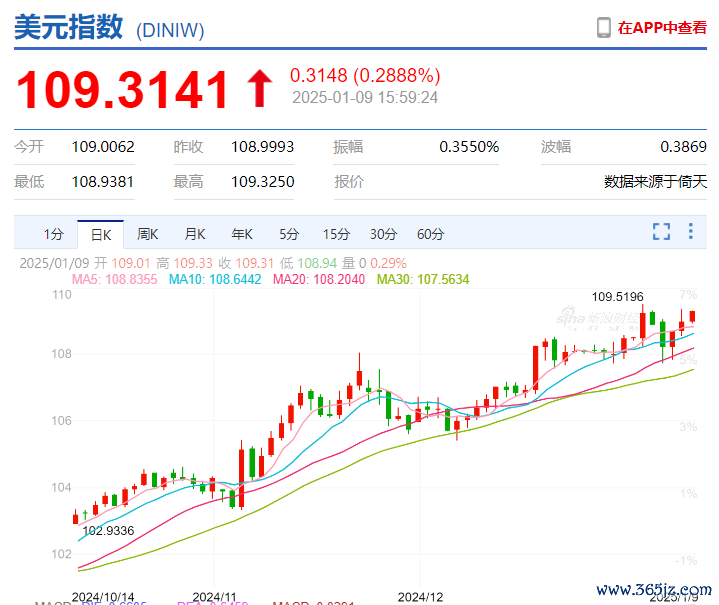
Task: Select the 30分 interval tab
Action: click(x=383, y=235)
